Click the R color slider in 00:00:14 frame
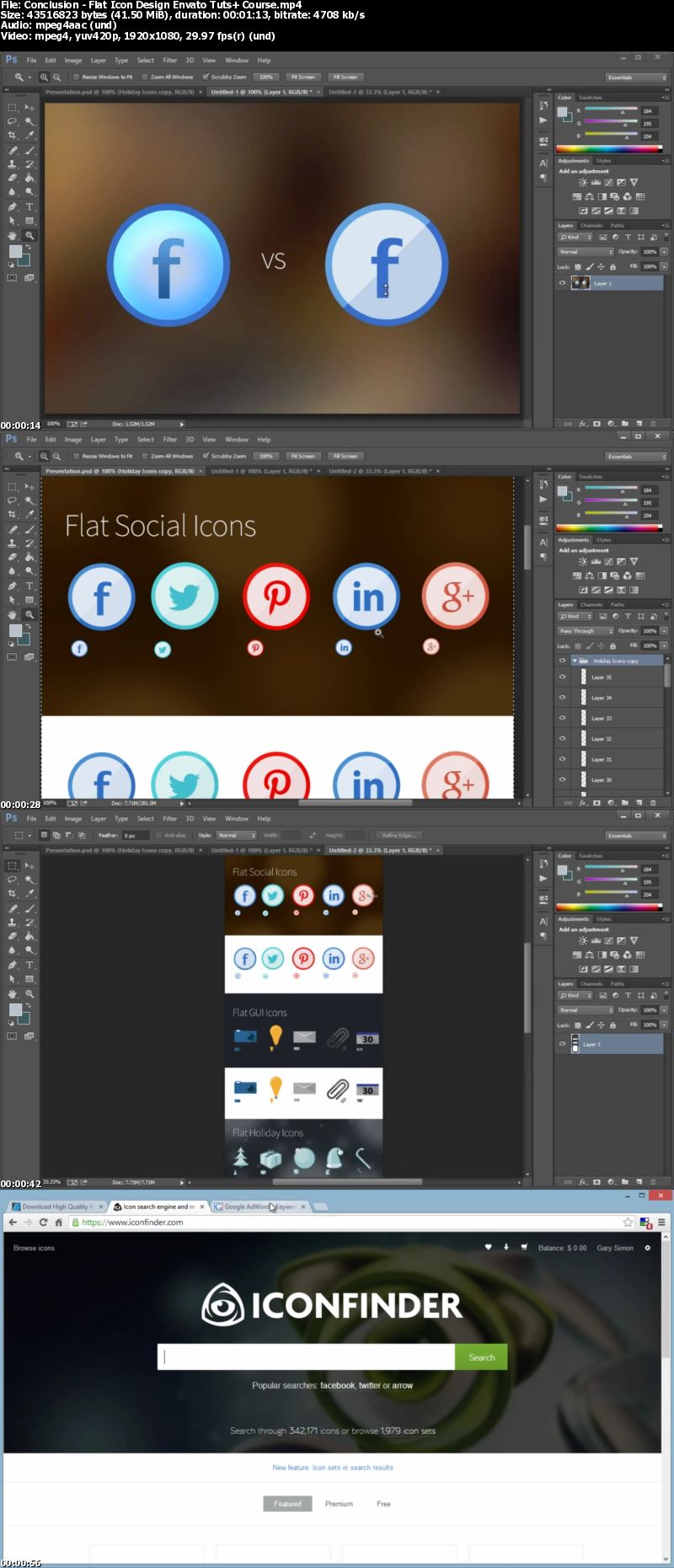 tap(612, 110)
